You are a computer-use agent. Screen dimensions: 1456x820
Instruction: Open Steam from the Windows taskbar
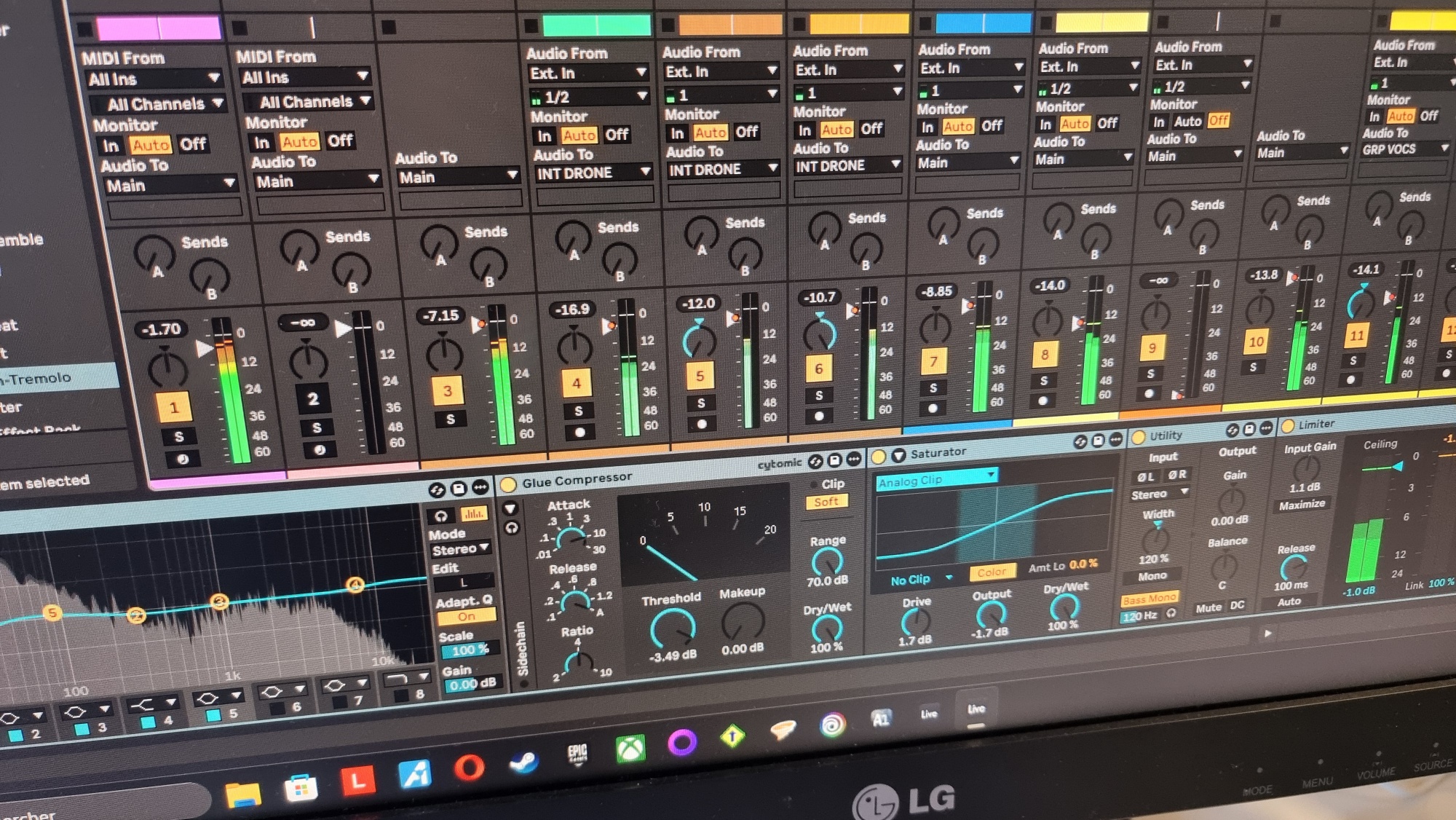[x=523, y=762]
